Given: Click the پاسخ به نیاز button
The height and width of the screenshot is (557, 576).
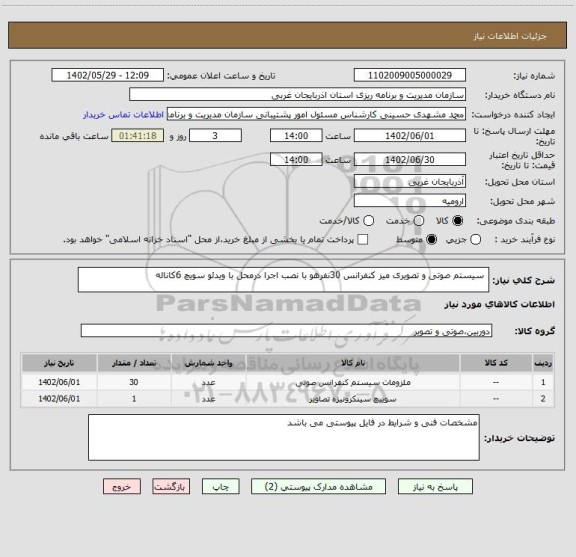Looking at the screenshot, I should [435, 487].
